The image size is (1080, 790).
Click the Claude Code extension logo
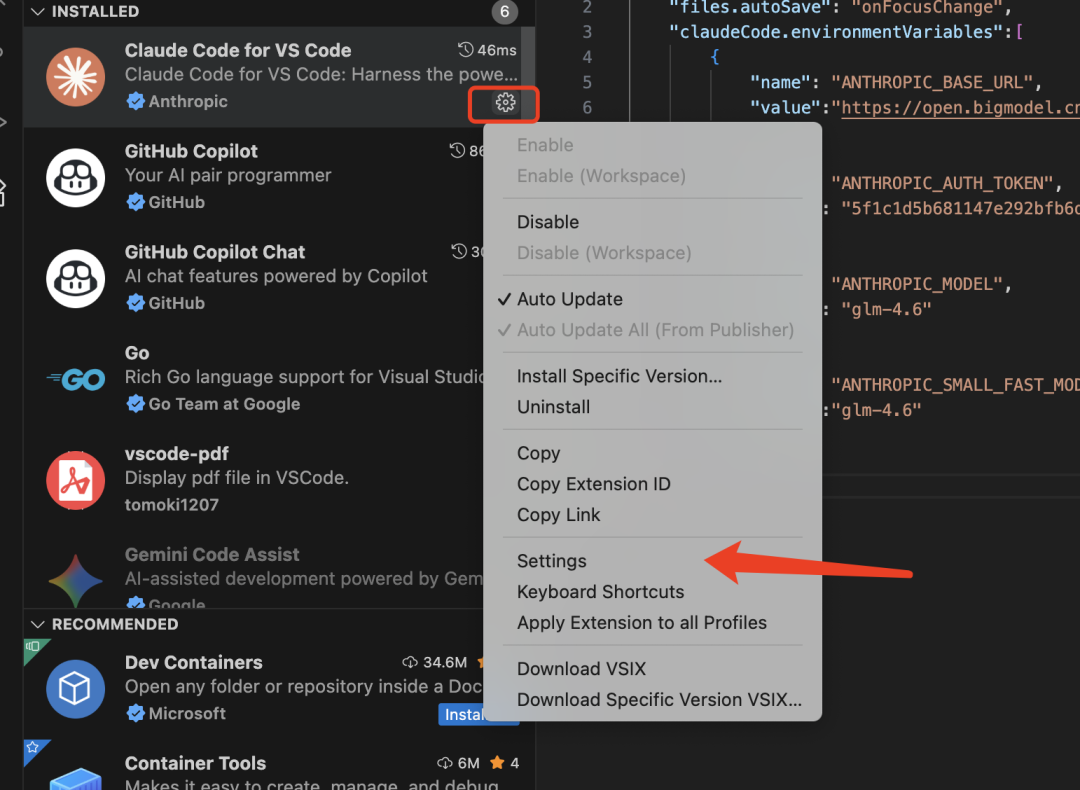click(76, 76)
